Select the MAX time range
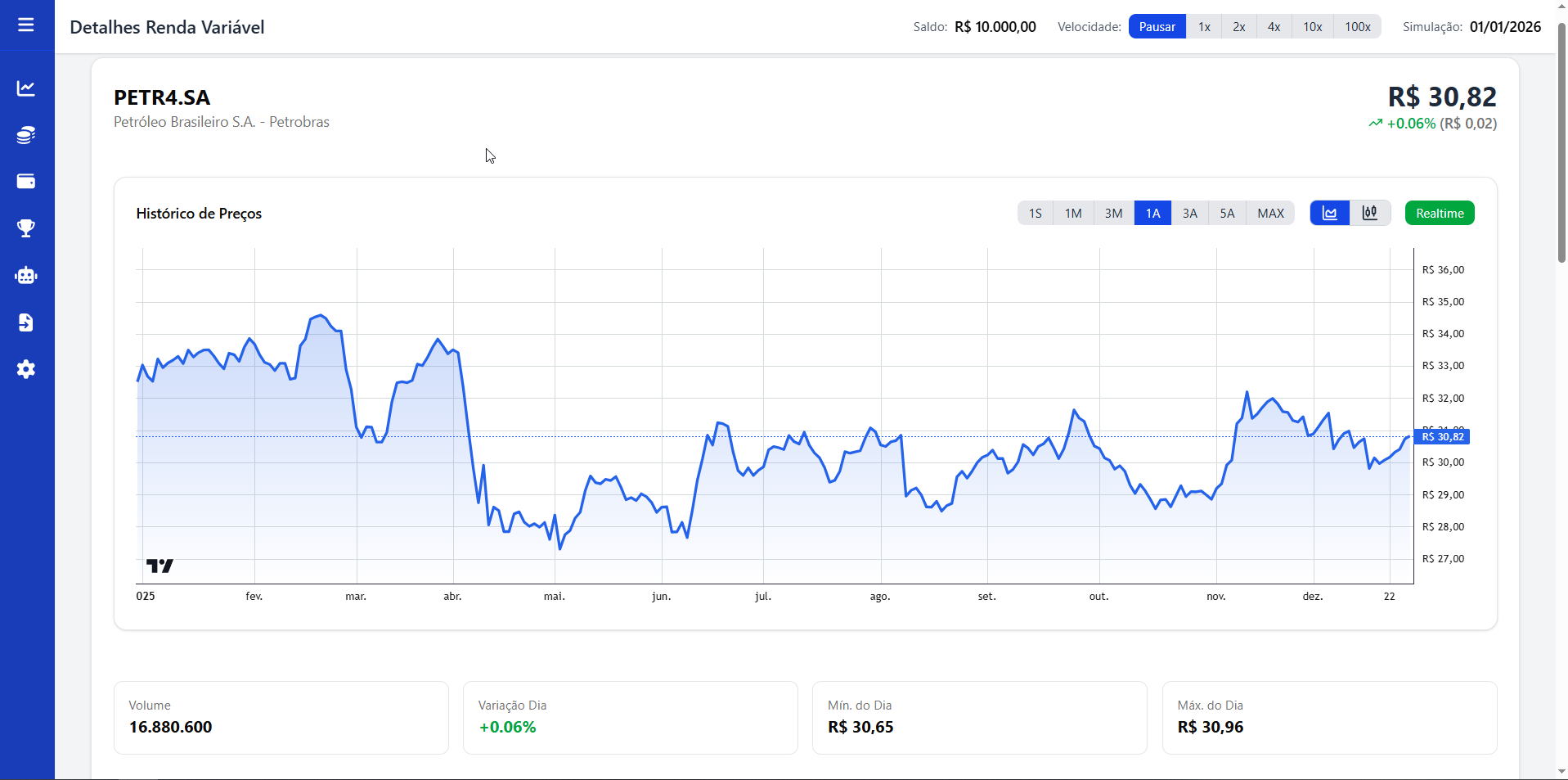Screen dimensions: 1568x780 pos(1270,214)
